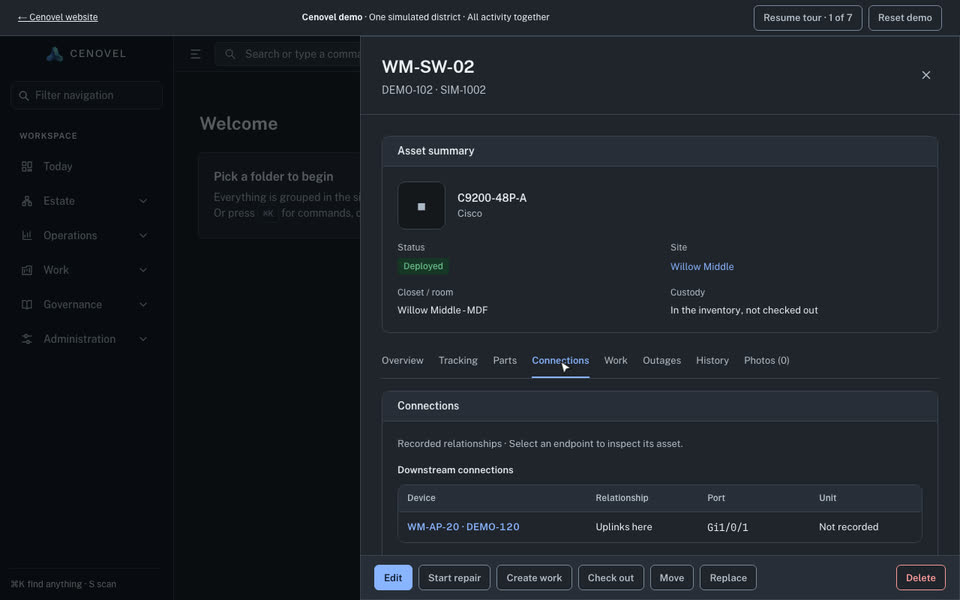Image resolution: width=960 pixels, height=600 pixels.
Task: Click the Check out button
Action: pos(610,577)
